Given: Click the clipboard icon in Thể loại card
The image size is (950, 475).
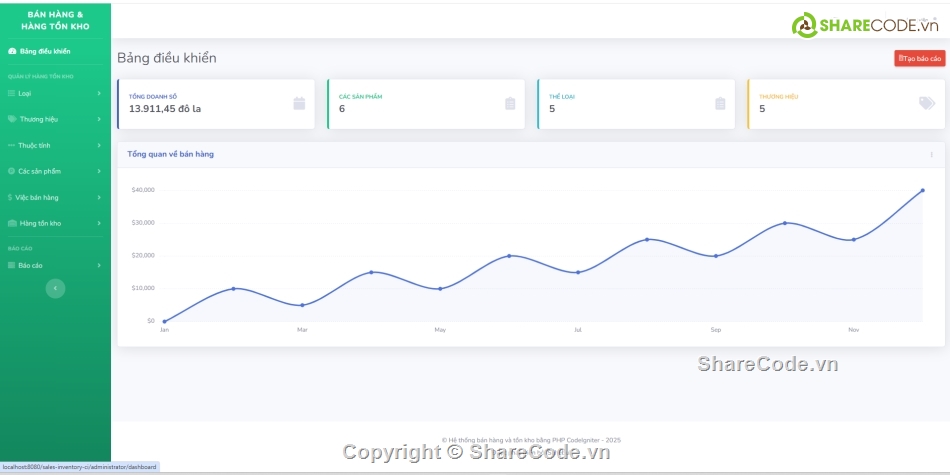Looking at the screenshot, I should click(x=720, y=103).
